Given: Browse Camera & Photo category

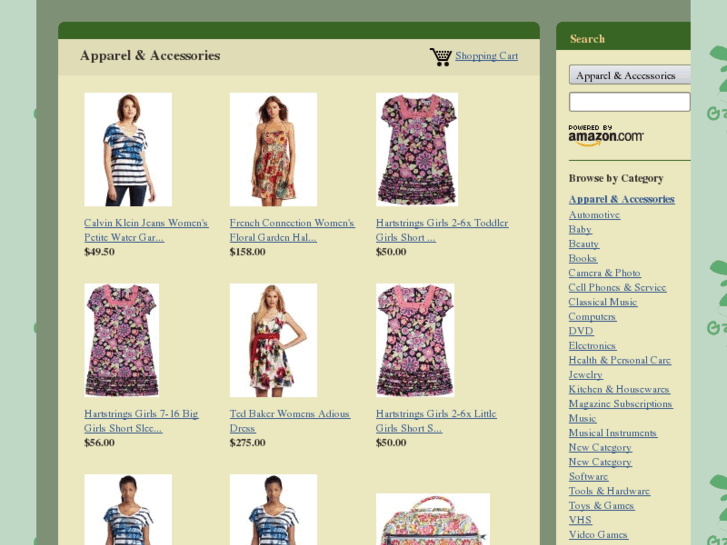Looking at the screenshot, I should [605, 273].
